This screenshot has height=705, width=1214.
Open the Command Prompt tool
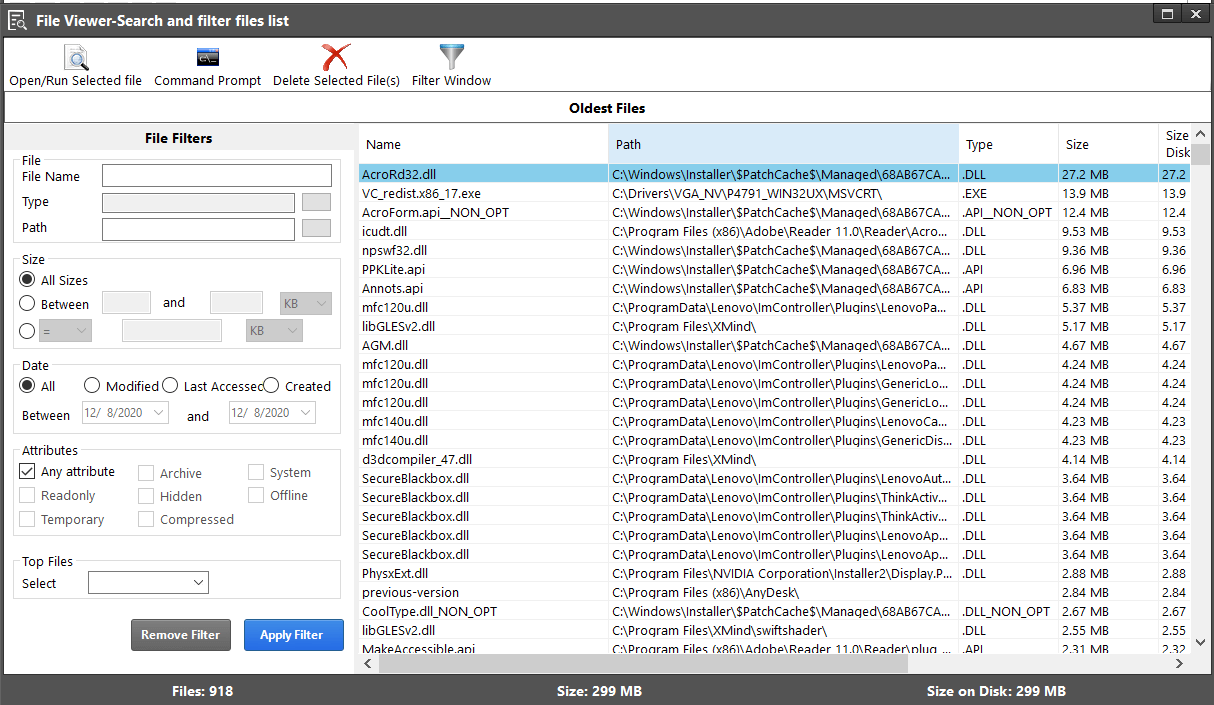(x=208, y=57)
